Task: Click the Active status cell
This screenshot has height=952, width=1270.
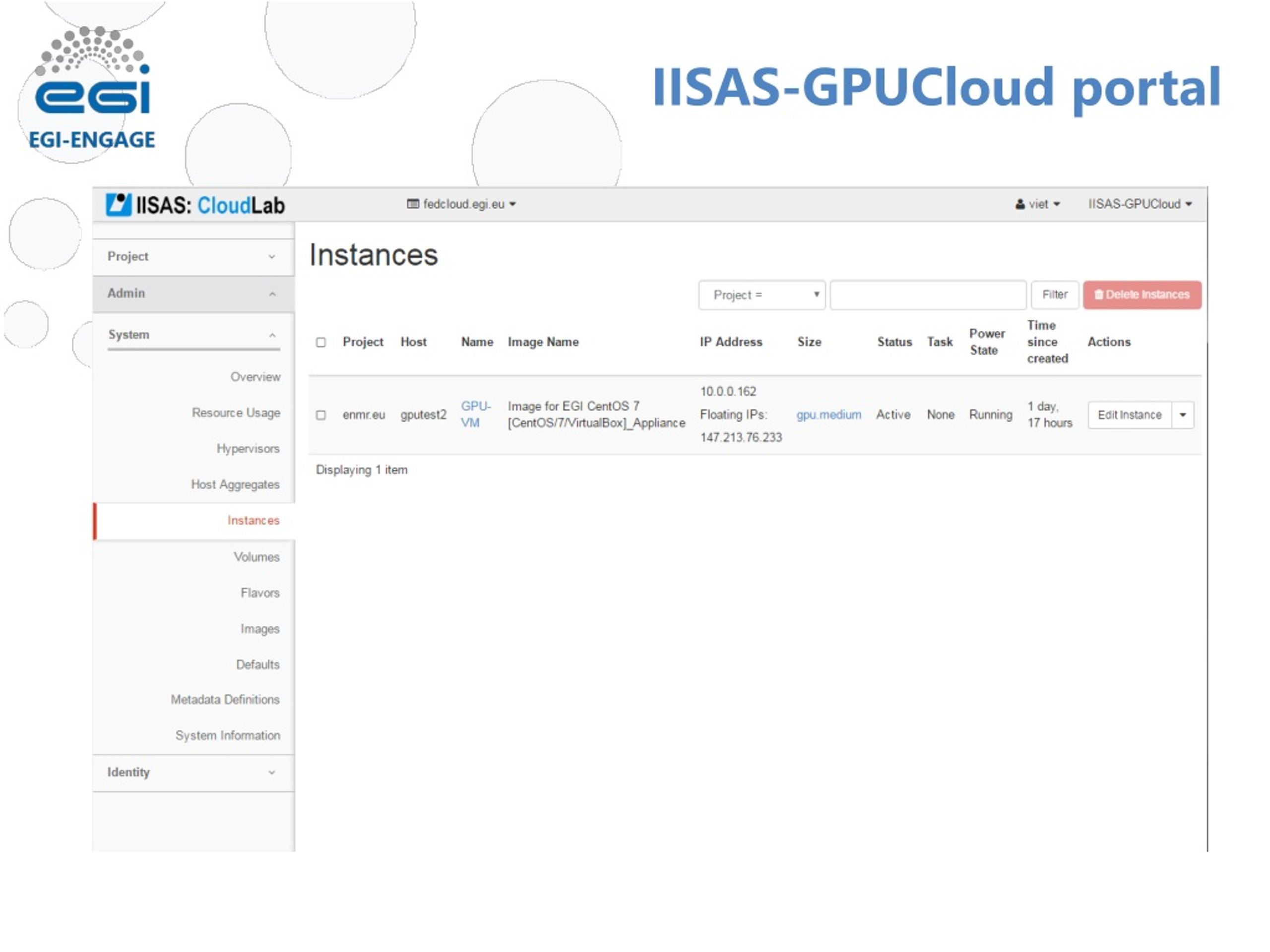Action: [893, 415]
